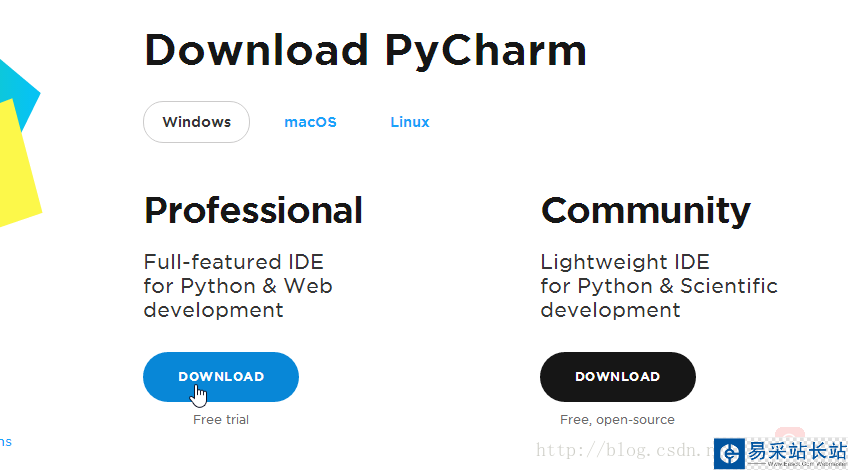This screenshot has width=848, height=470.
Task: Click 'Free, open-source' caption text
Action: 617,420
